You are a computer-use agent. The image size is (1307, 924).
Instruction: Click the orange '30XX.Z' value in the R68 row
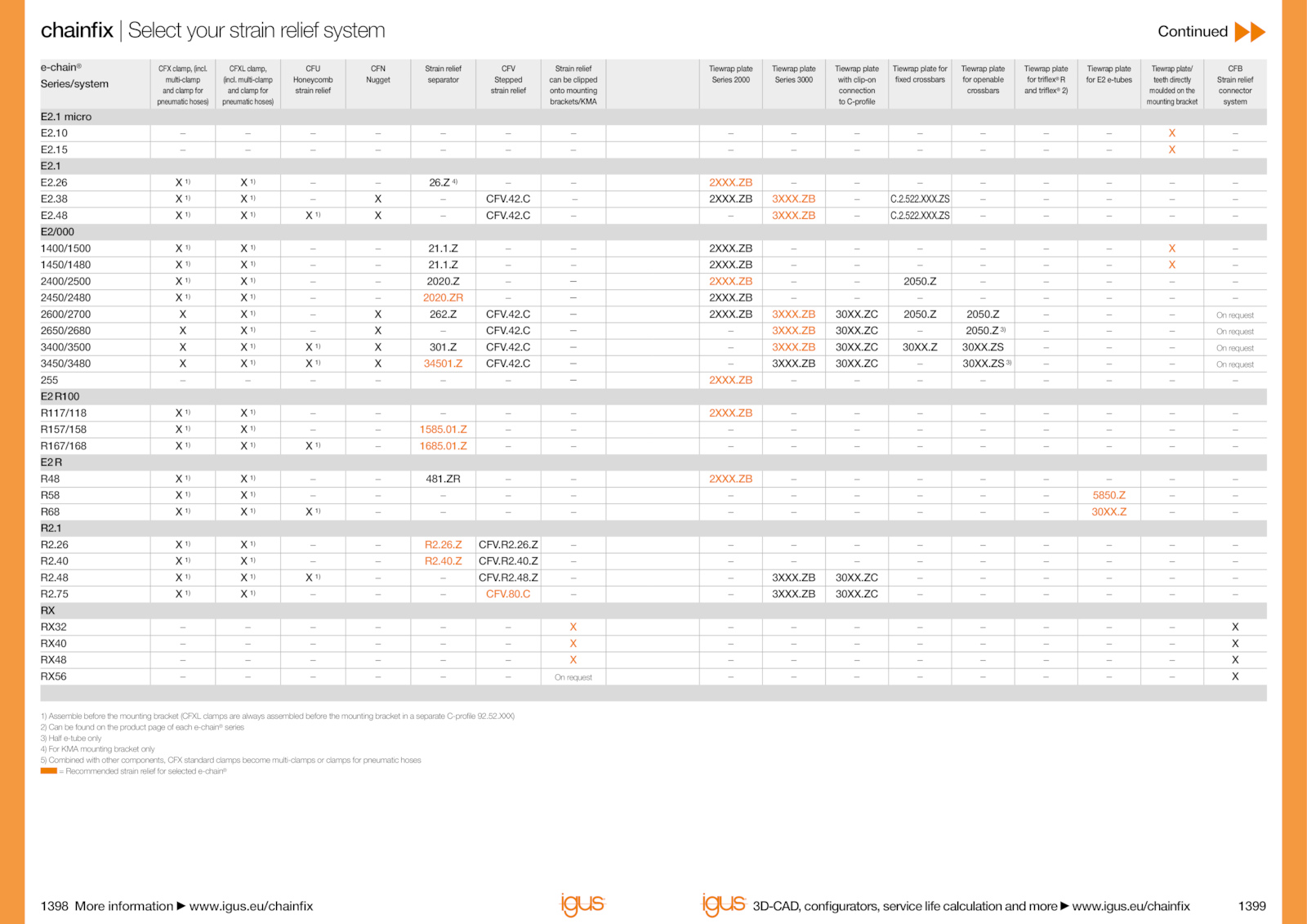tap(1108, 512)
